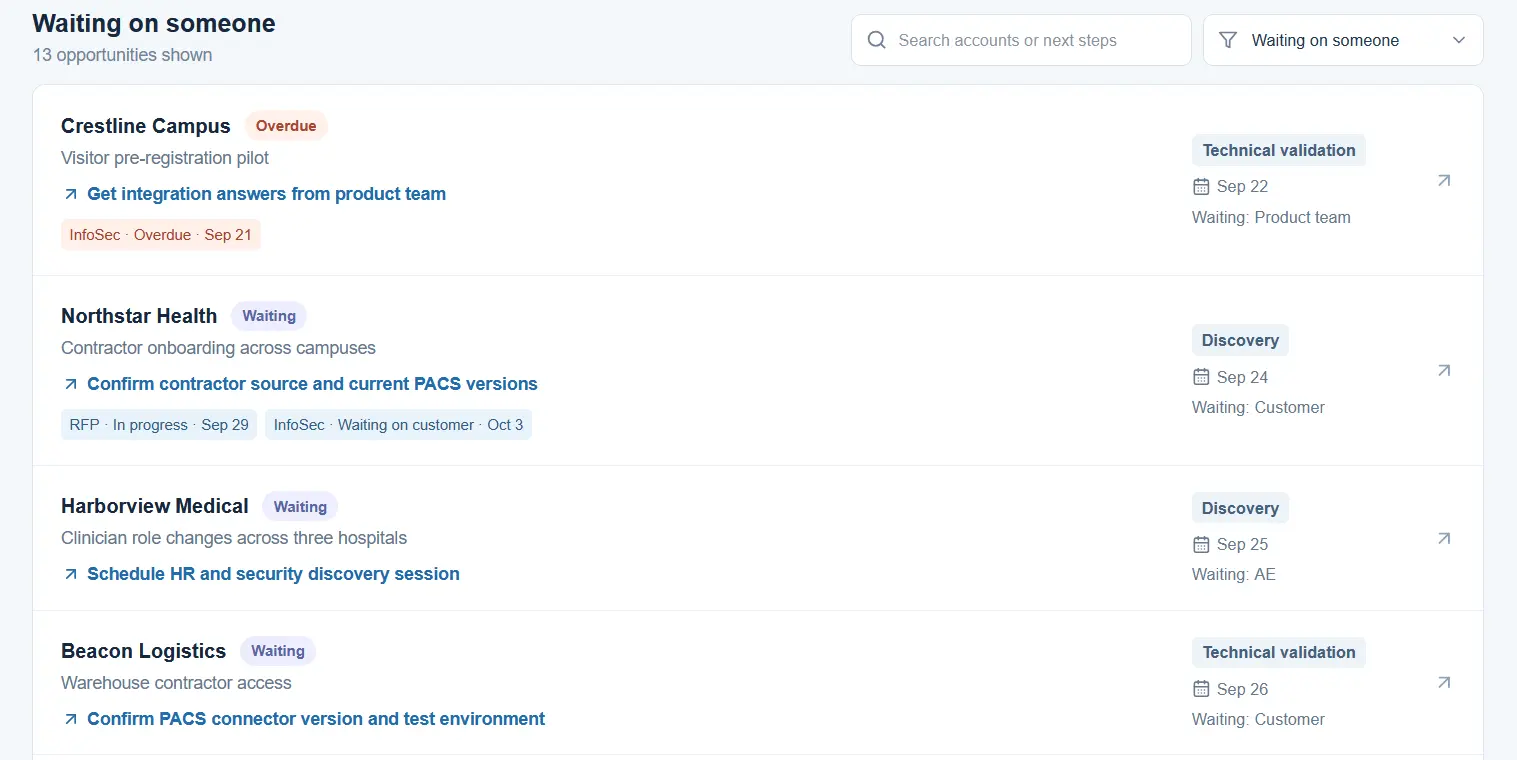The height and width of the screenshot is (760, 1517).
Task: Click calendar icon beside Sep 25
Action: coord(1201,545)
